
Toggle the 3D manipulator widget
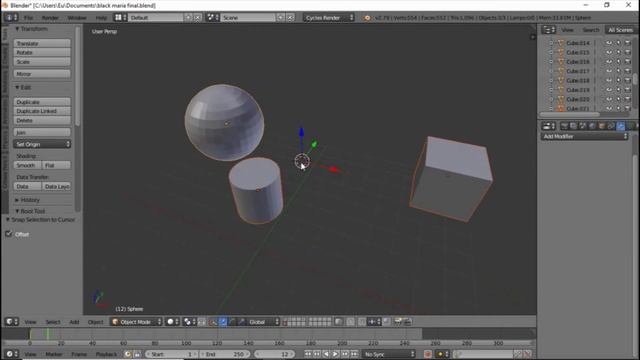pyautogui.click(x=213, y=322)
